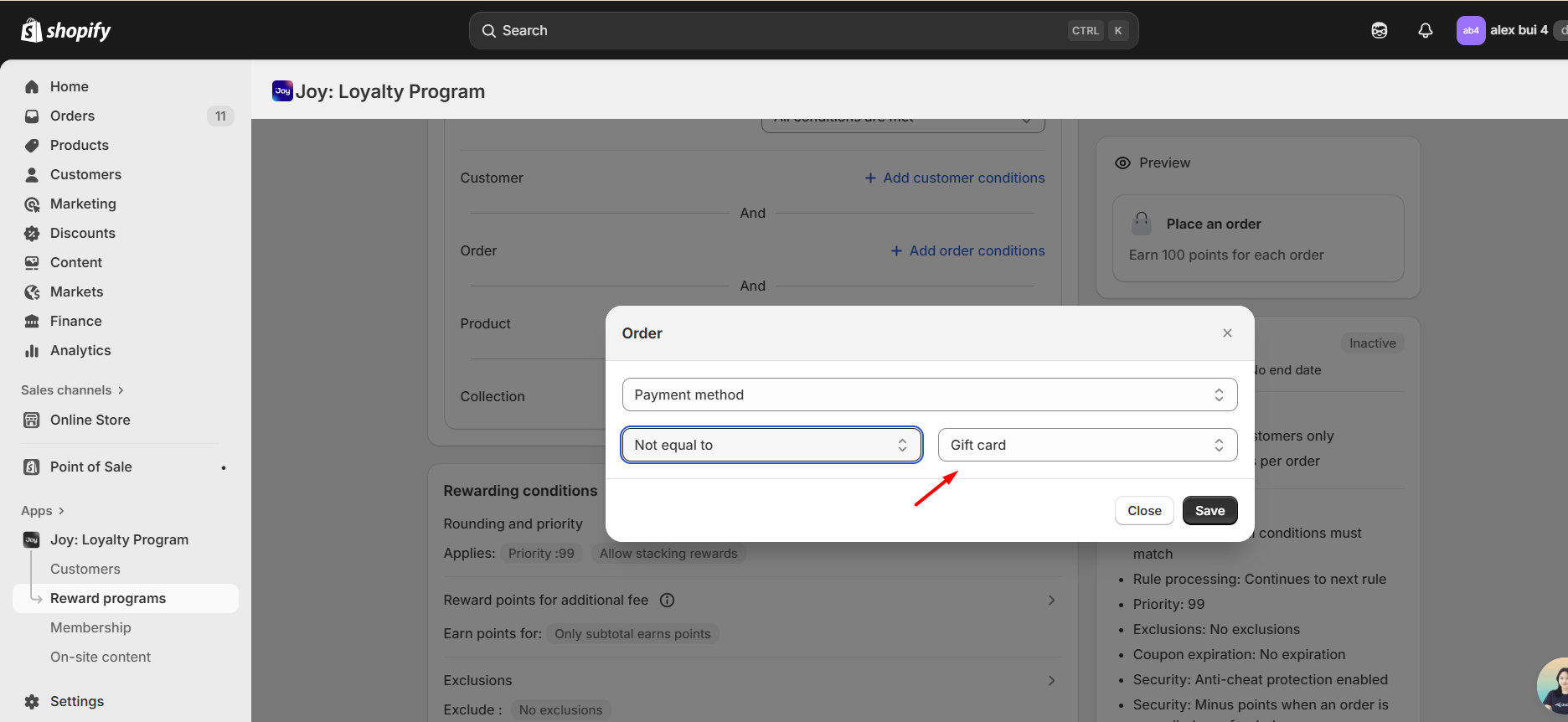
Task: Open the notifications bell
Action: pyautogui.click(x=1425, y=30)
